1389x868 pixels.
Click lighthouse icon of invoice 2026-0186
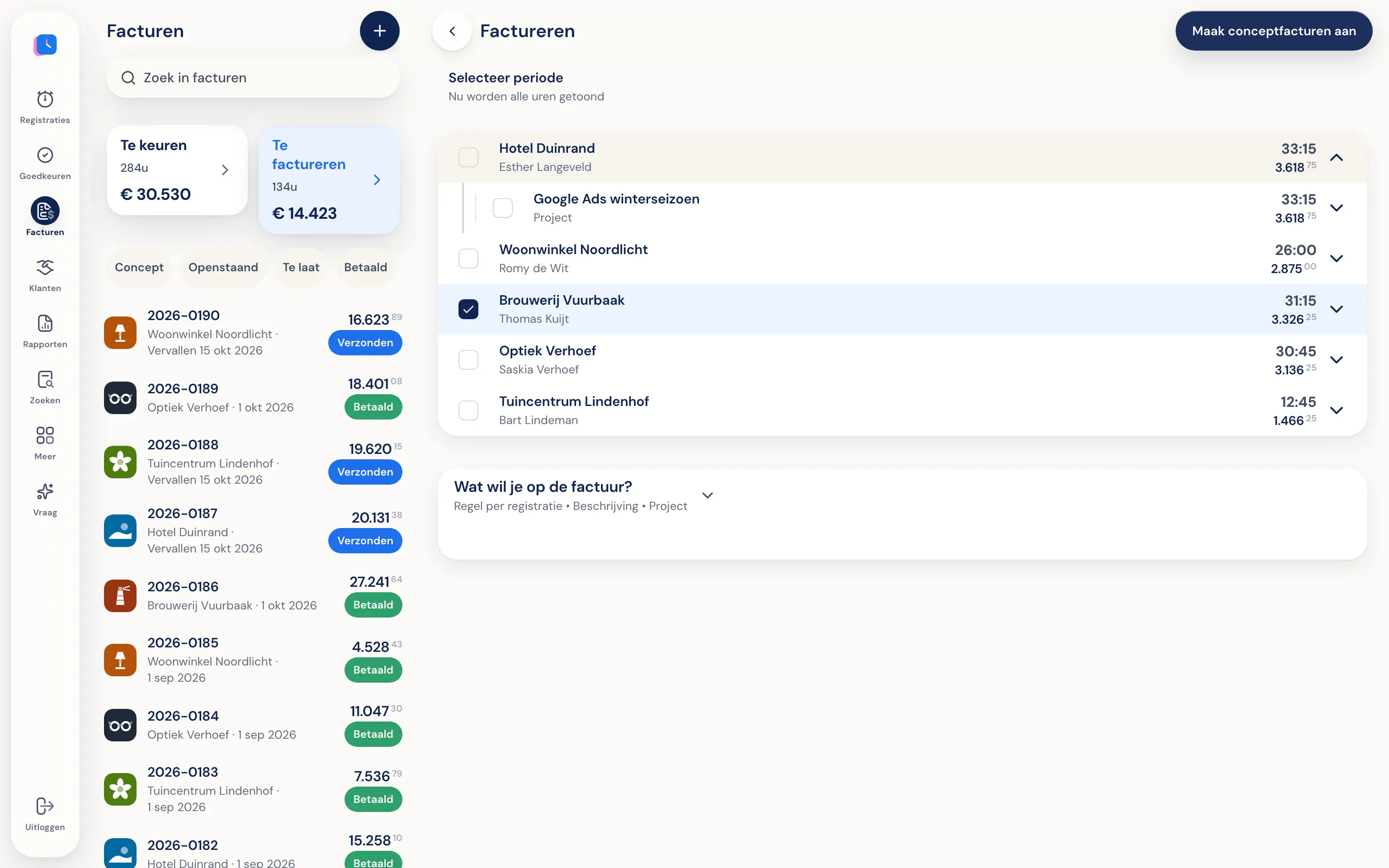(120, 596)
